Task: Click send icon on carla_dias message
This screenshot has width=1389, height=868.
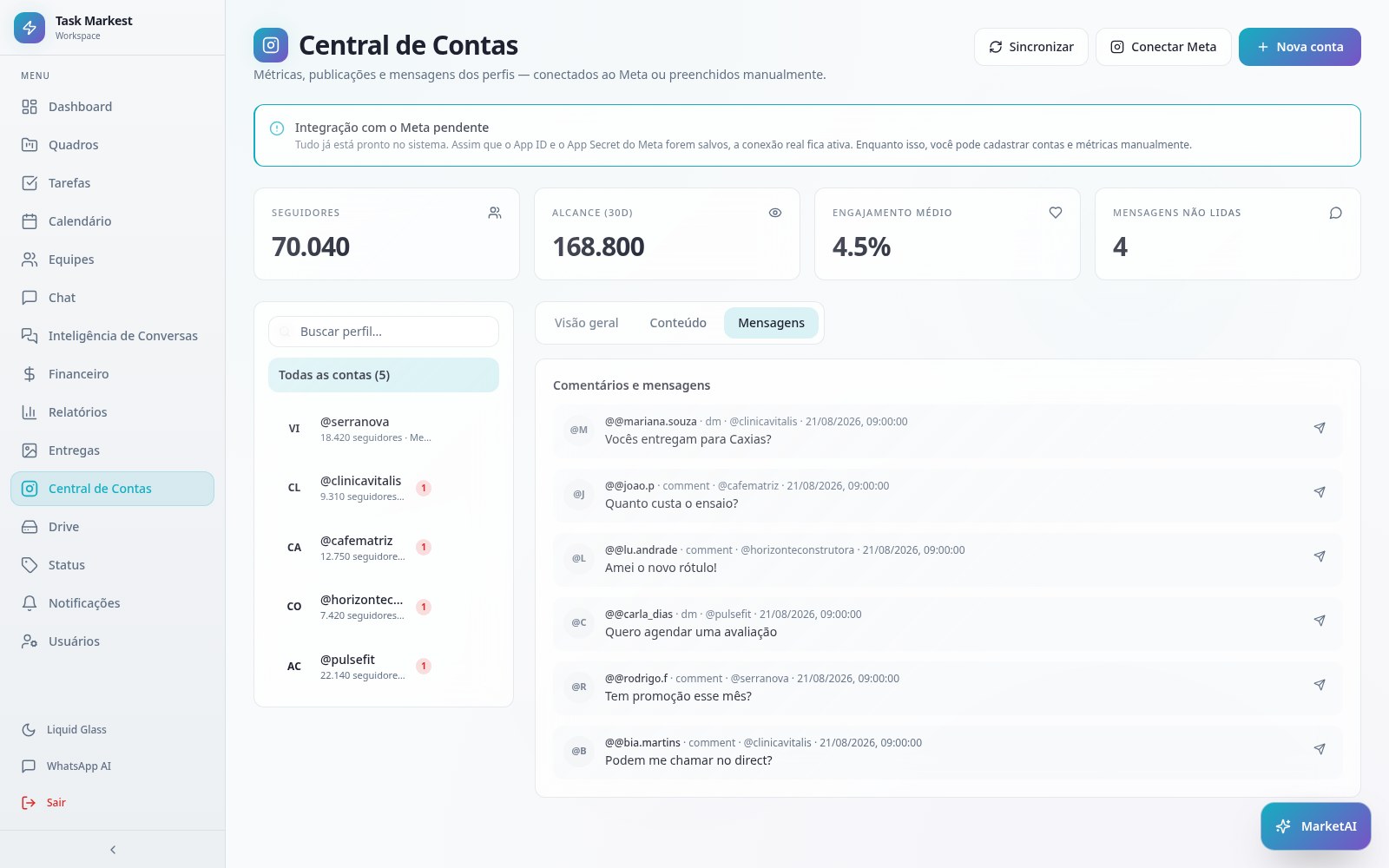Action: click(1320, 621)
